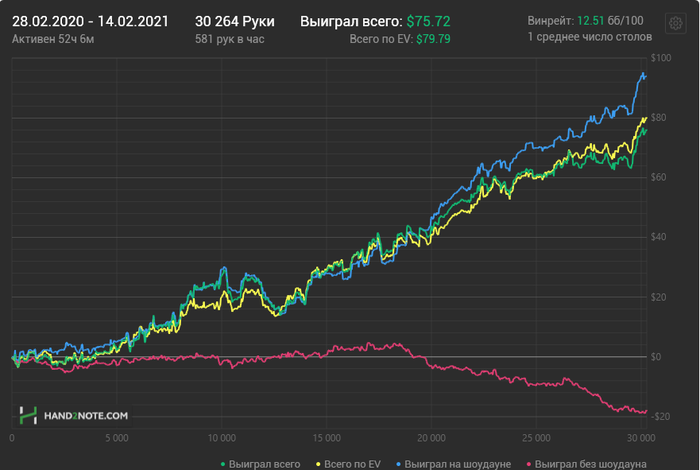Image resolution: width=700 pixels, height=470 pixels.
Task: Click the 20 000 x-axis label
Action: (x=431, y=438)
